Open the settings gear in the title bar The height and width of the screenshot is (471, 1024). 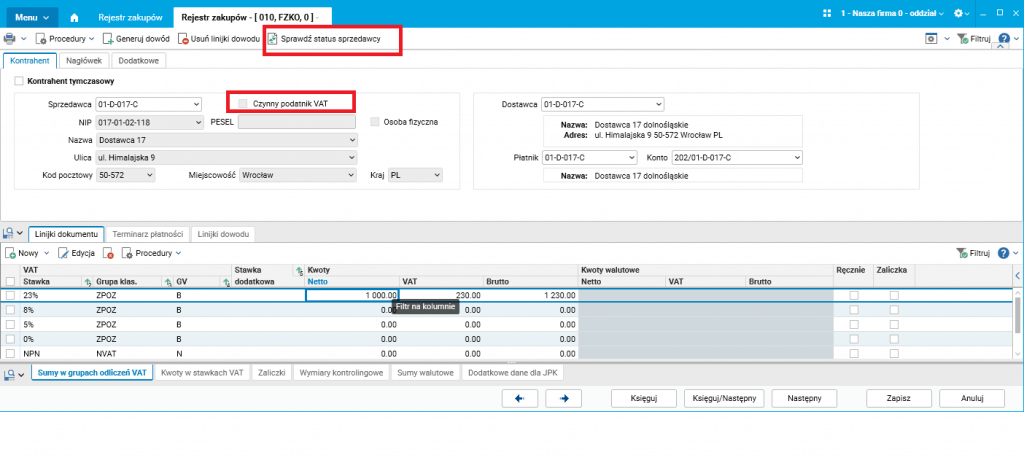coord(959,13)
